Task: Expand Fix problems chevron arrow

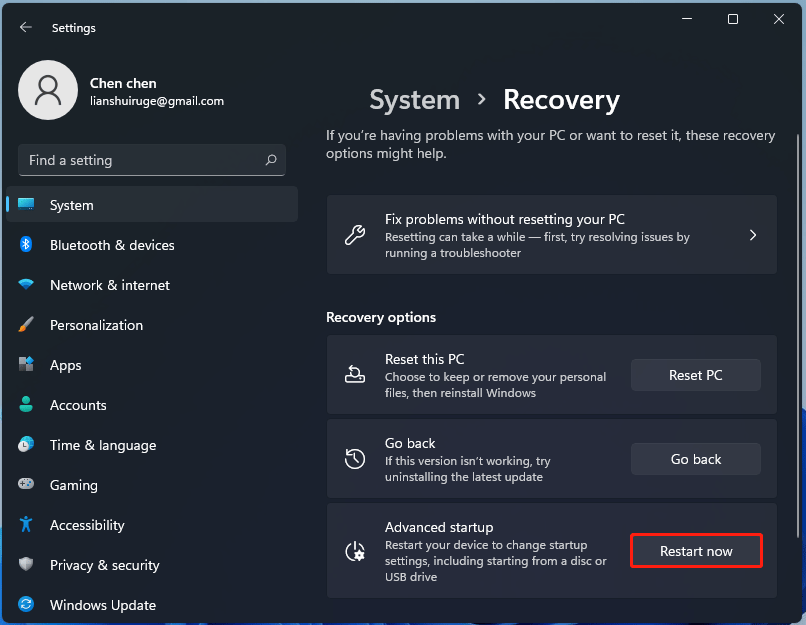Action: (753, 235)
